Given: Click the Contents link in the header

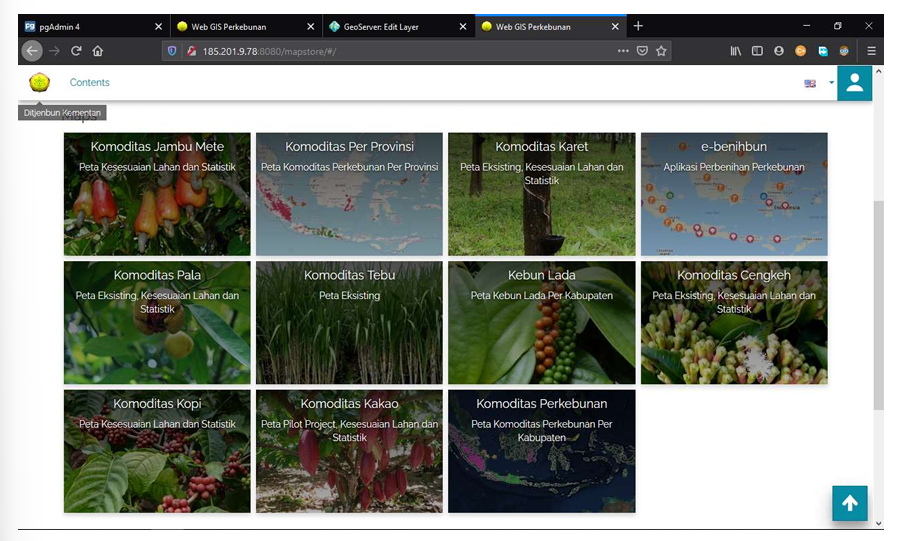Looking at the screenshot, I should coord(90,83).
